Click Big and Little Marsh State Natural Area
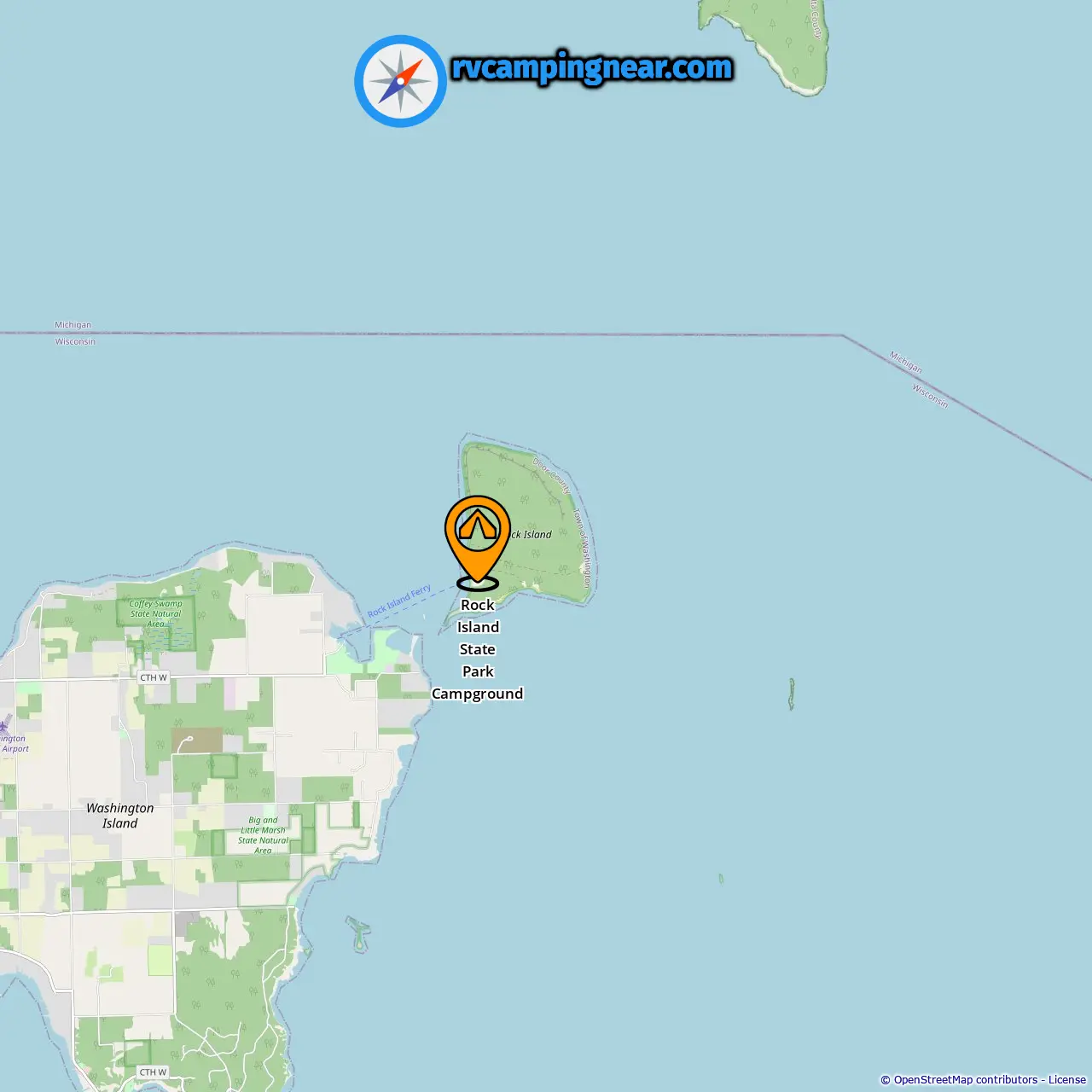 tap(263, 835)
